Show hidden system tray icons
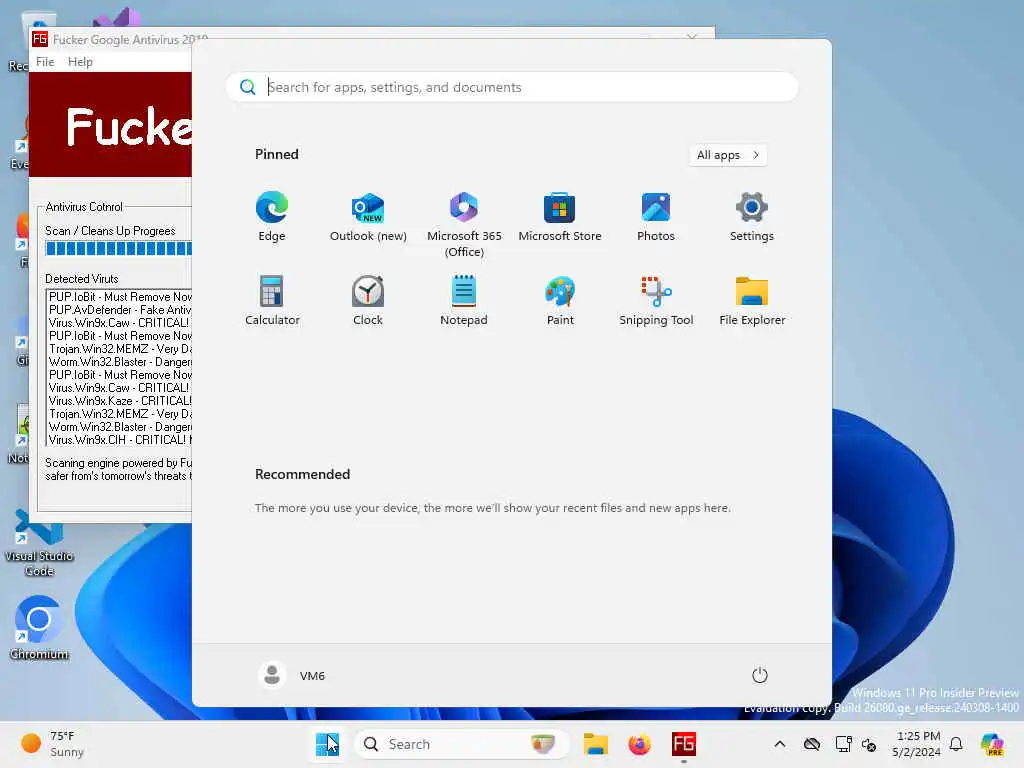1024x768 pixels. click(780, 744)
